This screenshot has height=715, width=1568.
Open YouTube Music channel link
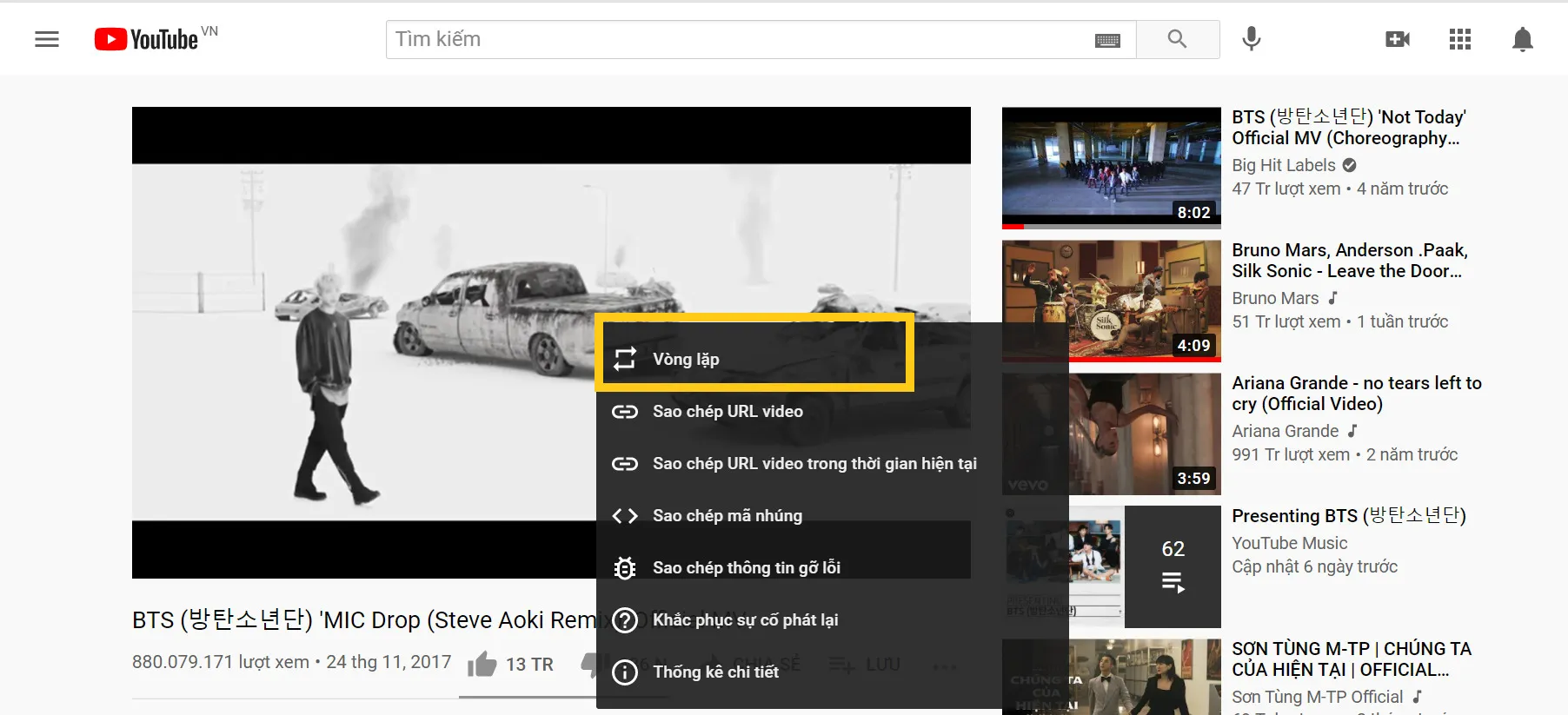(1290, 543)
